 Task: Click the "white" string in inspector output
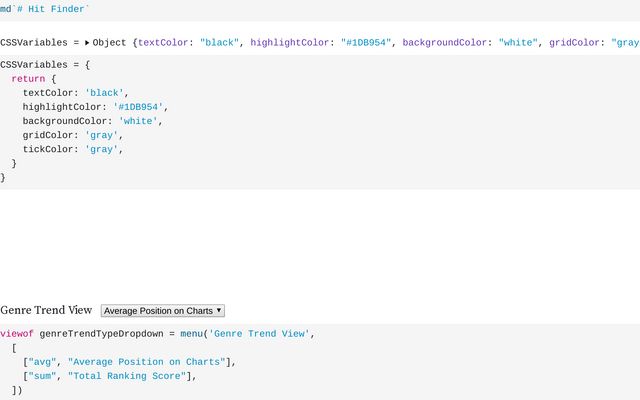(x=518, y=43)
